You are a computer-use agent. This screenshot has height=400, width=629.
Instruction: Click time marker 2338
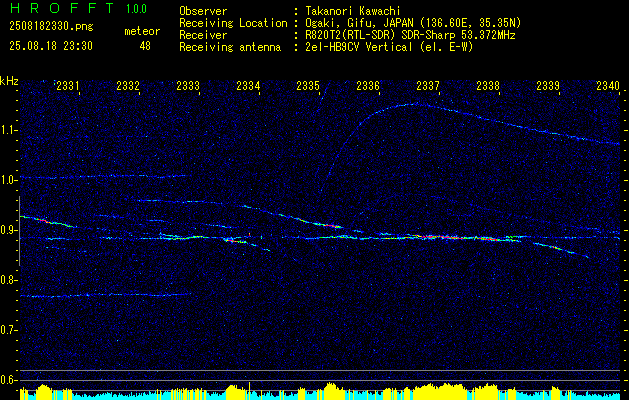488,85
